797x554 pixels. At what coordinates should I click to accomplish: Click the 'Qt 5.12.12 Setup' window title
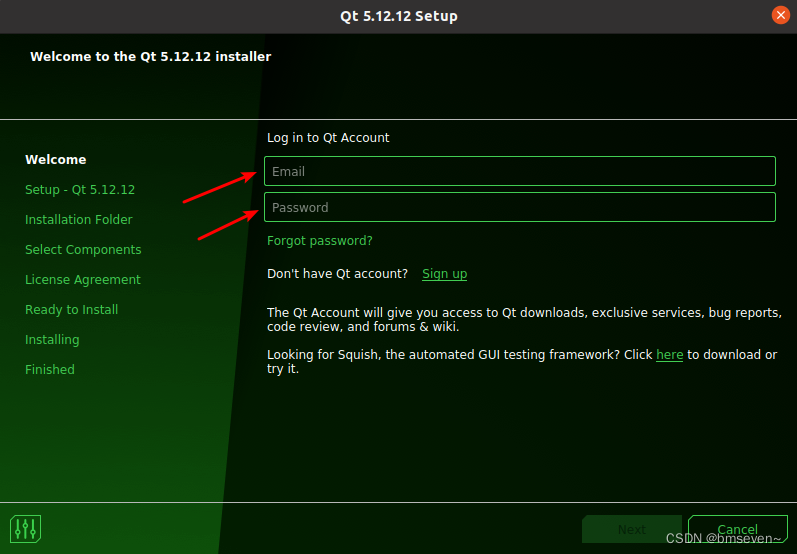coord(398,16)
